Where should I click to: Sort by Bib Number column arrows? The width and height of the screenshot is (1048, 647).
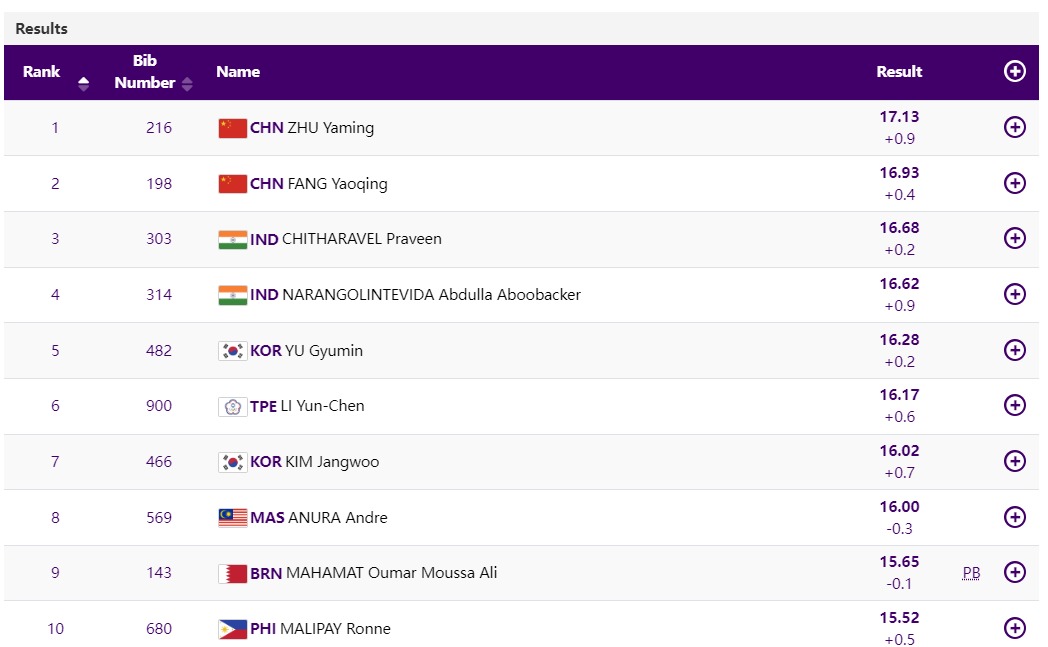(x=187, y=83)
